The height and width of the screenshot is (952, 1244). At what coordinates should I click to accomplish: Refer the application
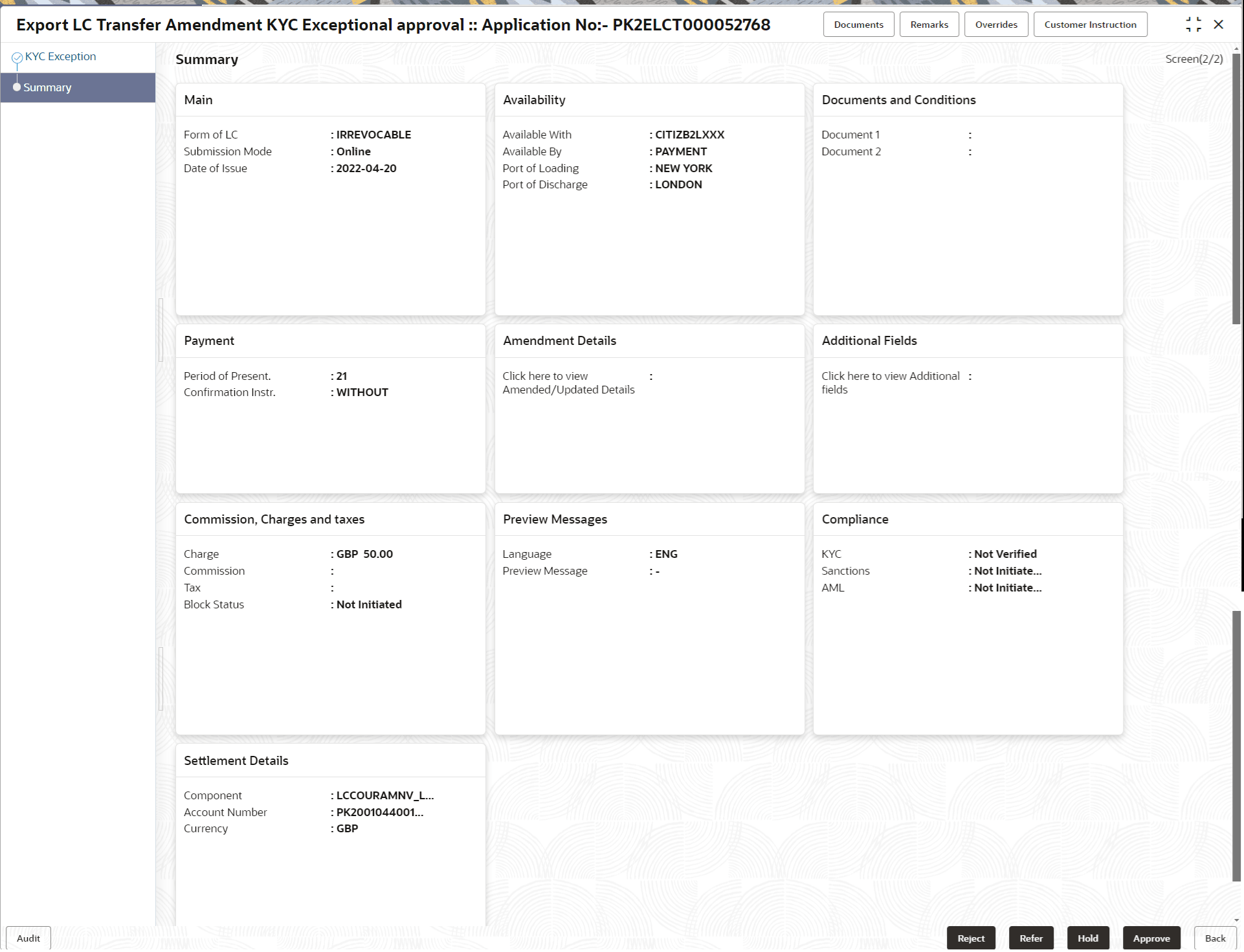pos(1030,938)
